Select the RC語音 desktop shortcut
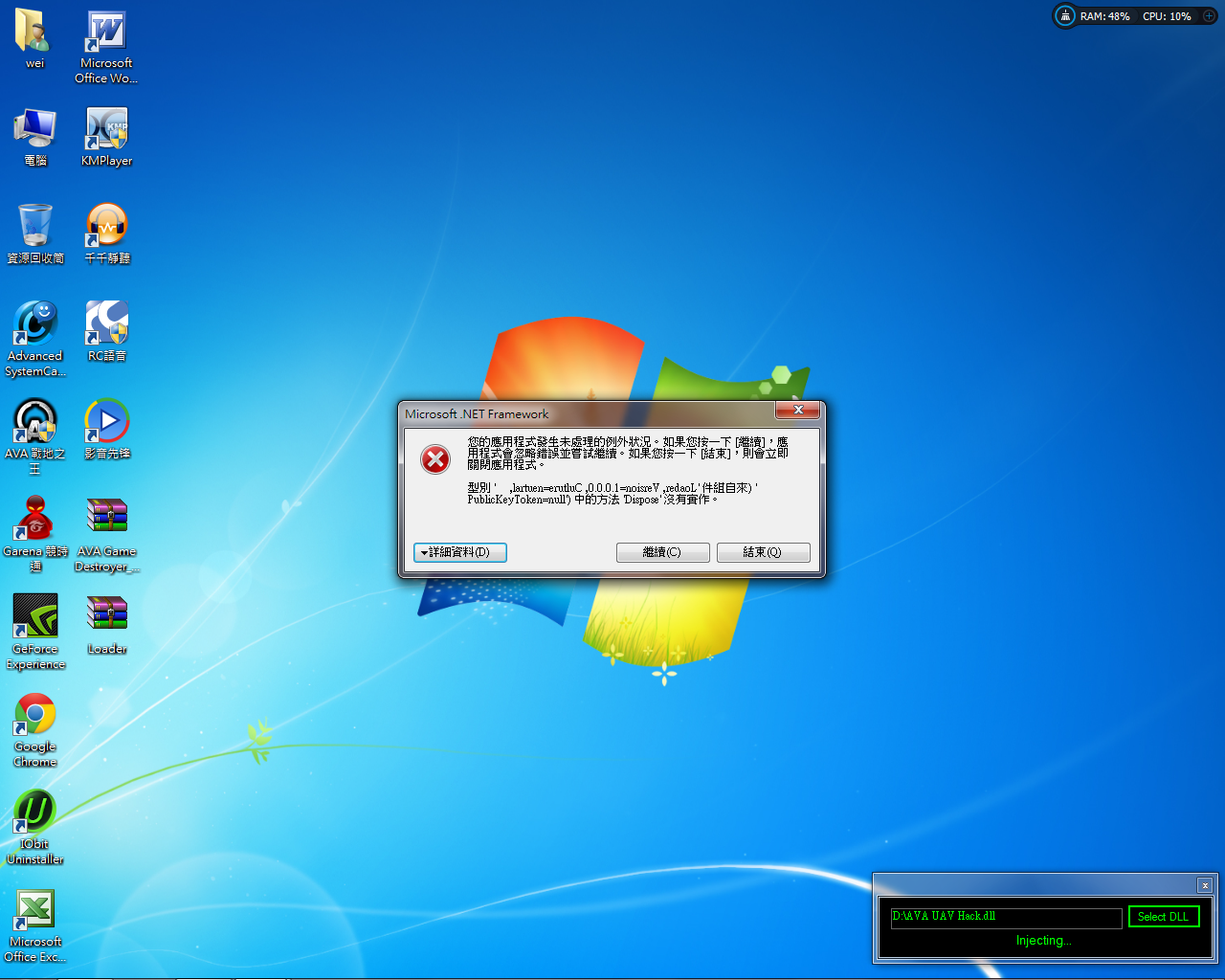1225x980 pixels. 106,332
